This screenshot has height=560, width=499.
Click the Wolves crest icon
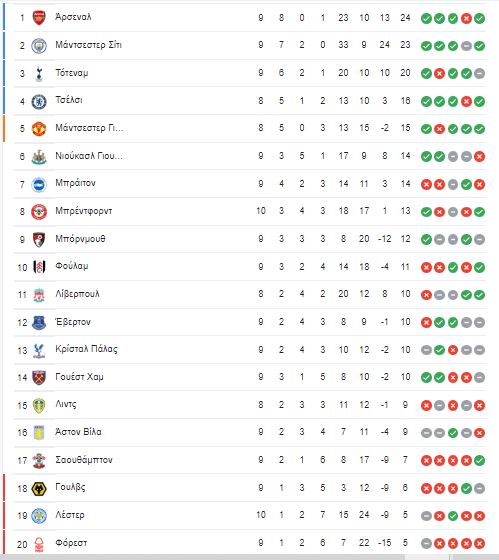click(39, 488)
